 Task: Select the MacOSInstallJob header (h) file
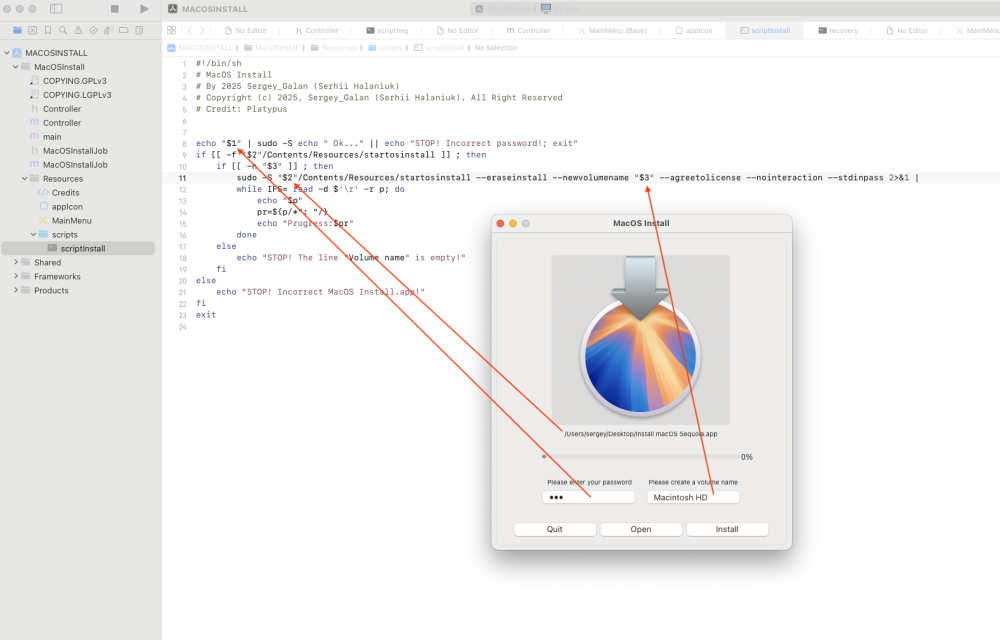75,151
